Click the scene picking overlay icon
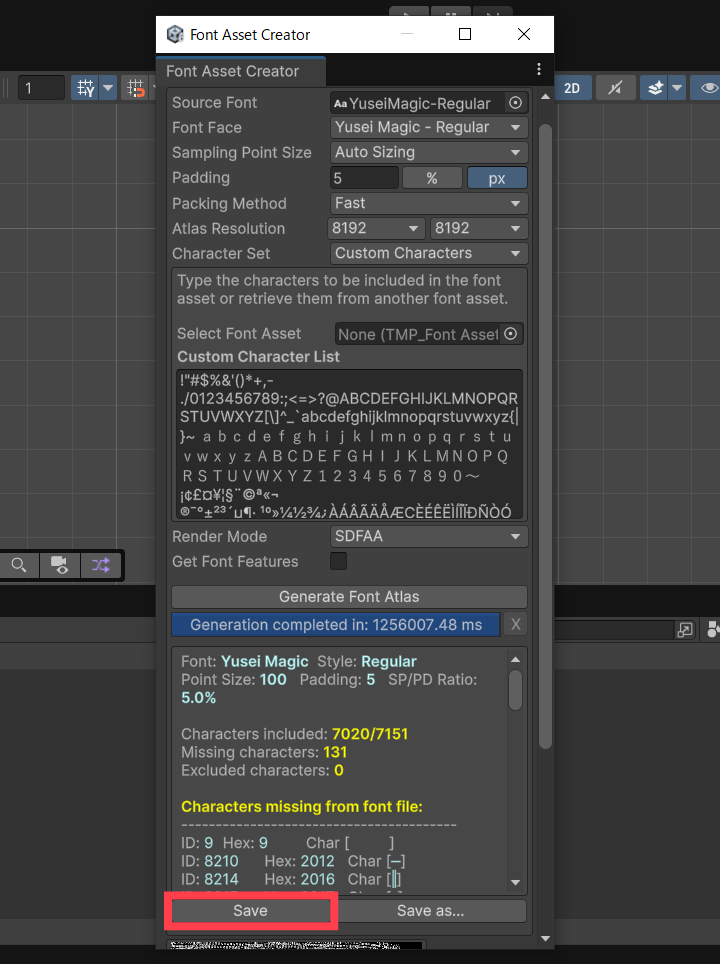This screenshot has height=964, width=720. point(60,565)
